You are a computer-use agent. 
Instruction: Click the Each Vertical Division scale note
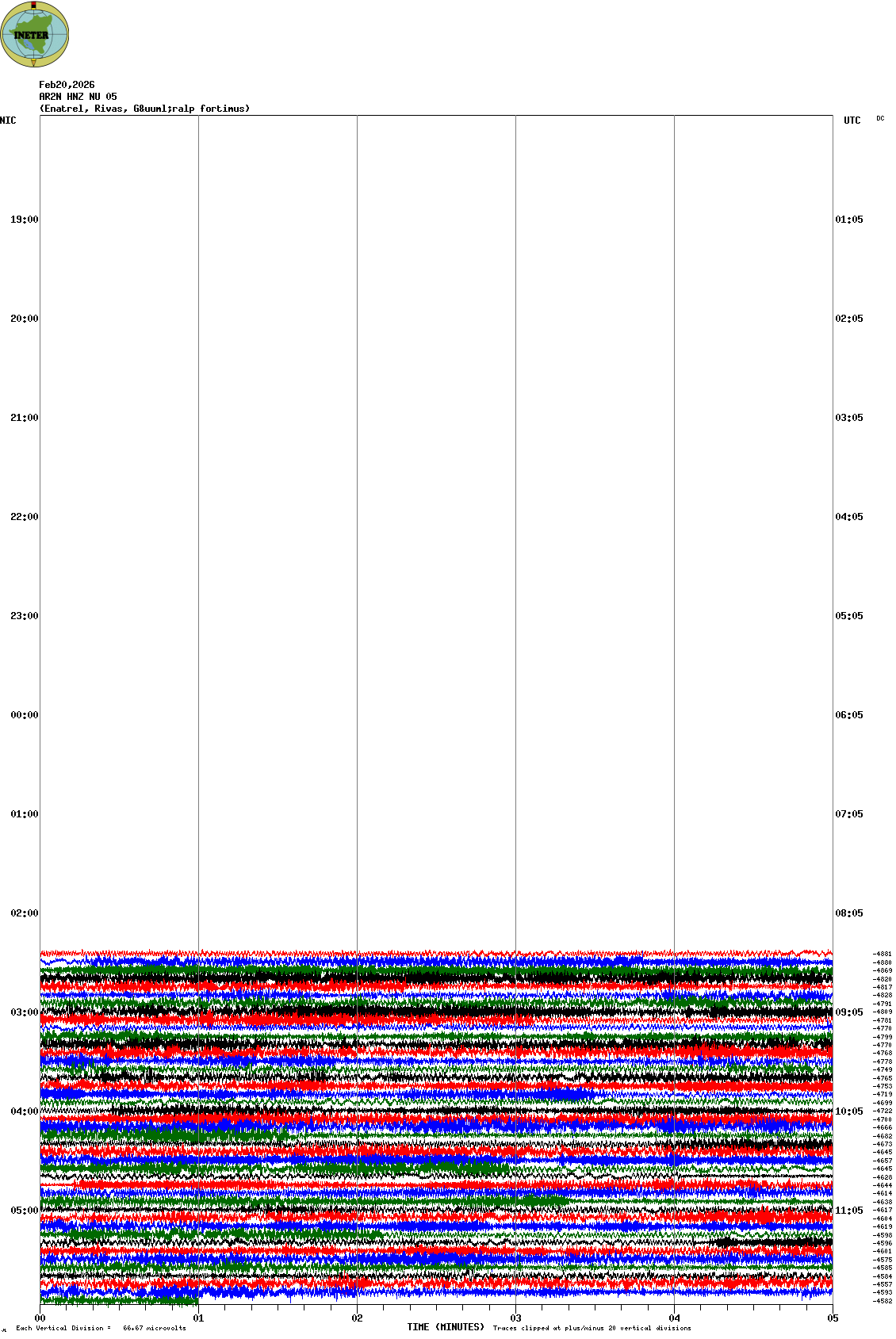click(101, 1328)
